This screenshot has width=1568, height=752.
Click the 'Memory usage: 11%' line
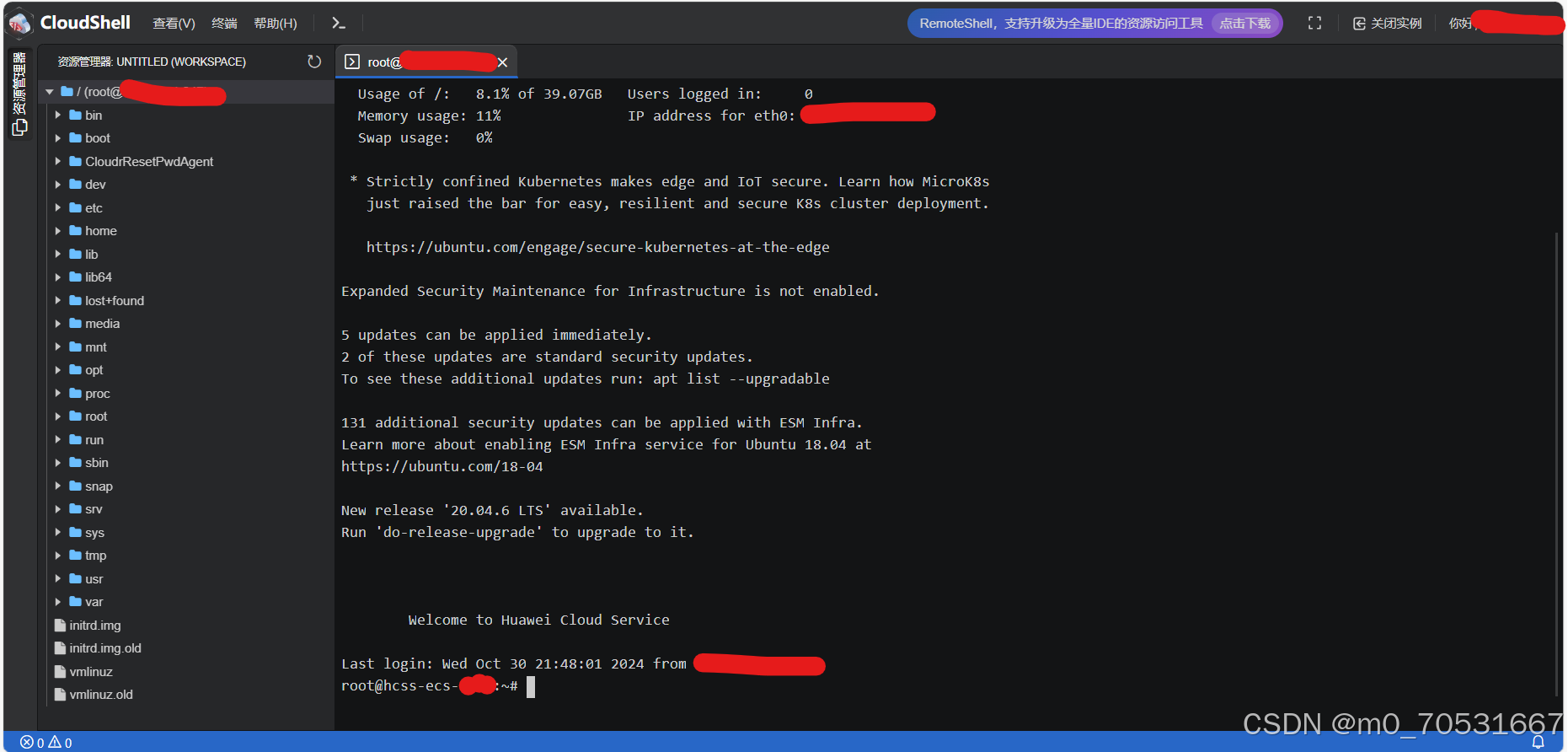click(x=430, y=116)
